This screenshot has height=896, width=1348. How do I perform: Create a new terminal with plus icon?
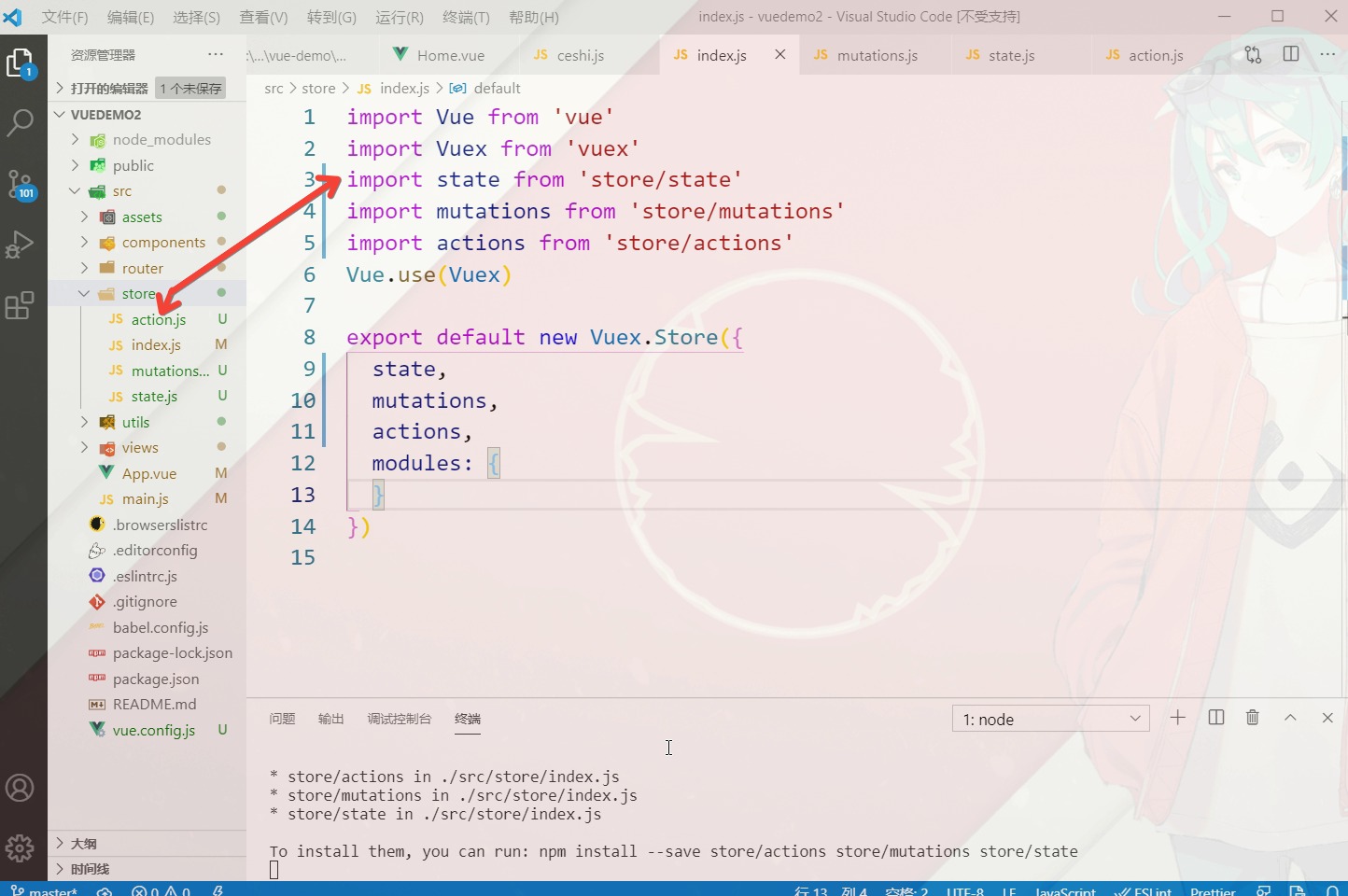pyautogui.click(x=1178, y=718)
